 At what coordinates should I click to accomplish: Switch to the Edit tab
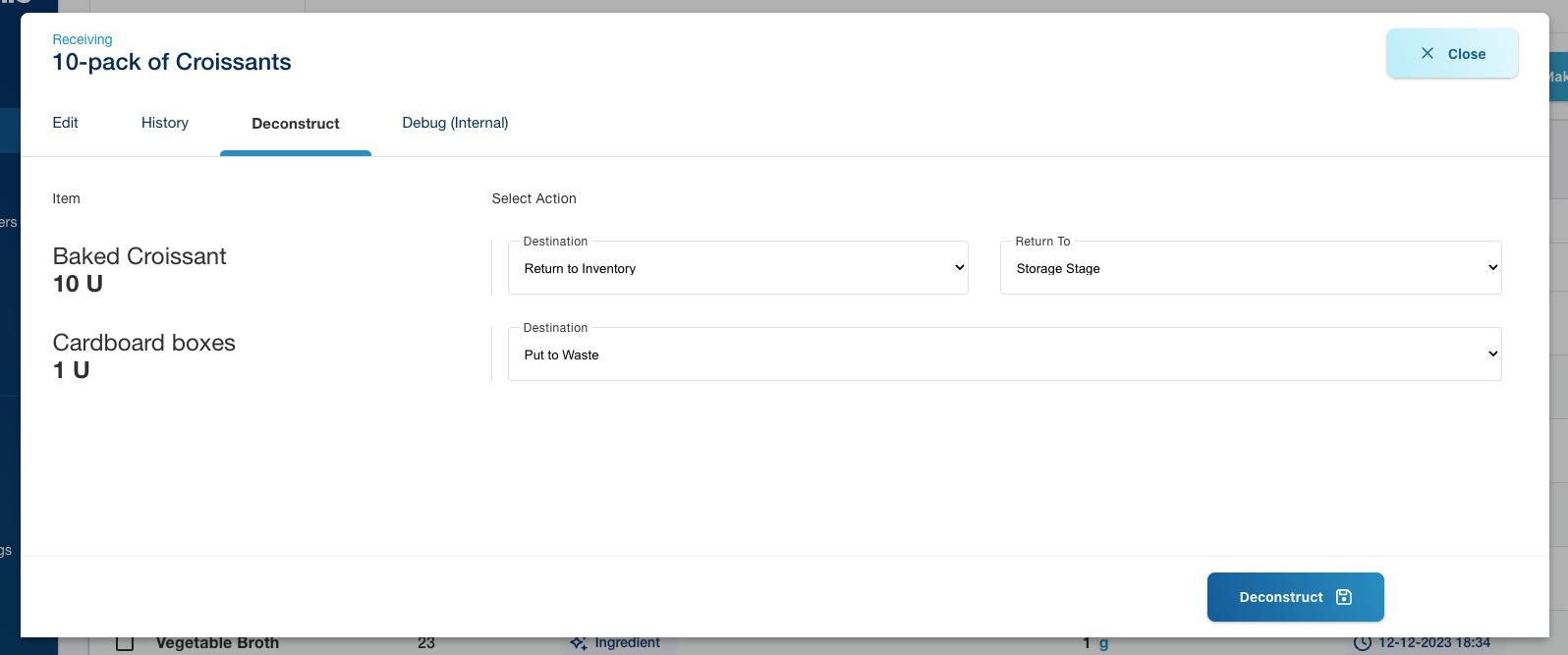coord(66,123)
